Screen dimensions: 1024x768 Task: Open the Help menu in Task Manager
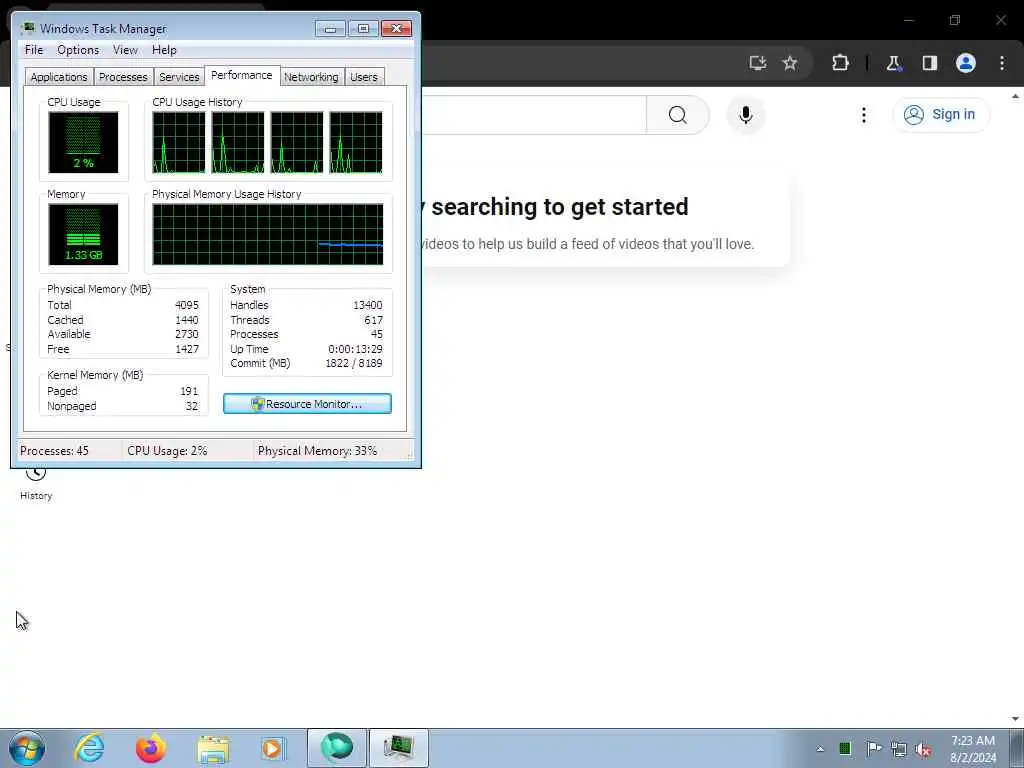tap(164, 50)
